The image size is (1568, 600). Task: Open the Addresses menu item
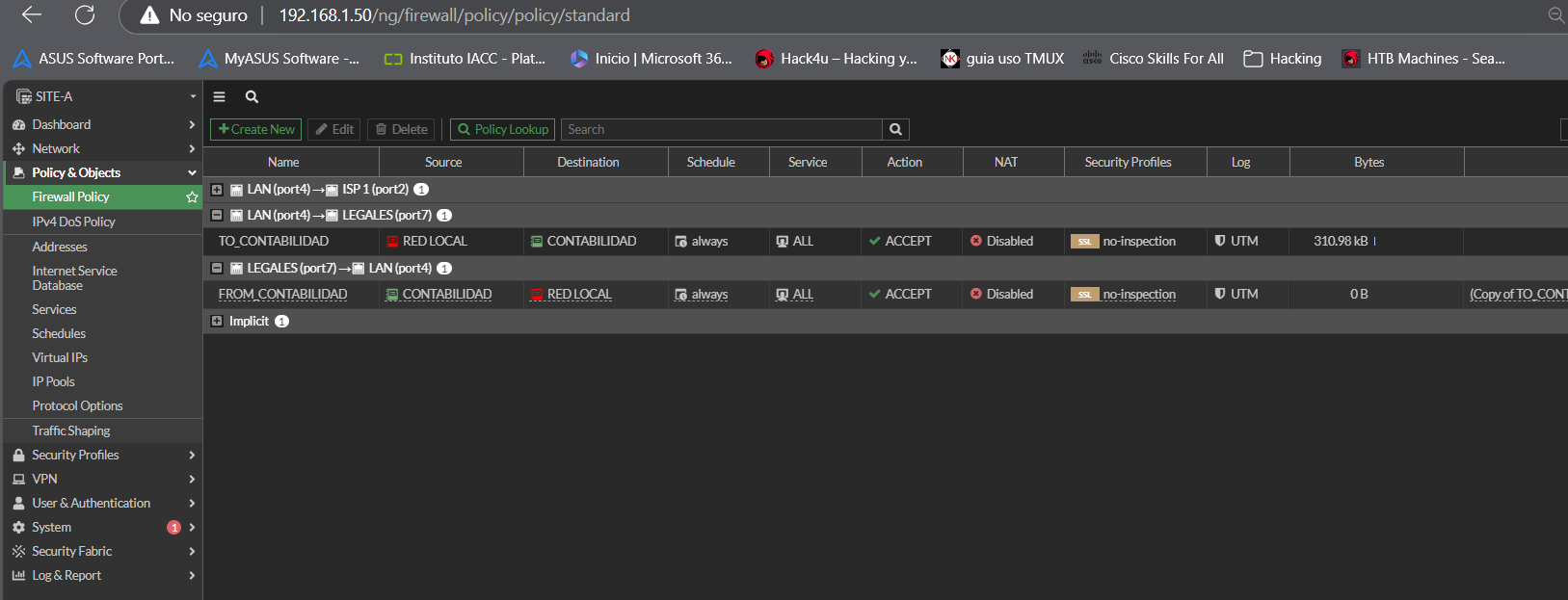point(60,247)
